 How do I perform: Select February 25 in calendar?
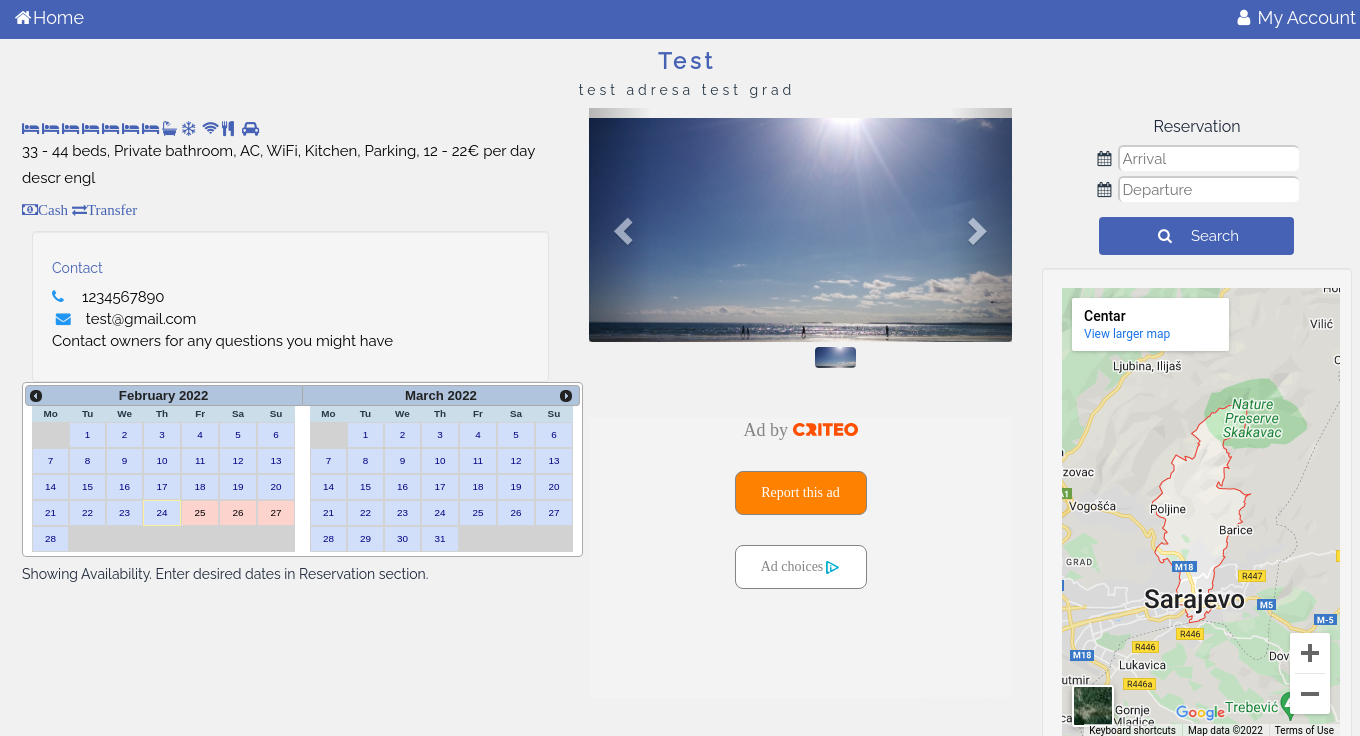(200, 513)
